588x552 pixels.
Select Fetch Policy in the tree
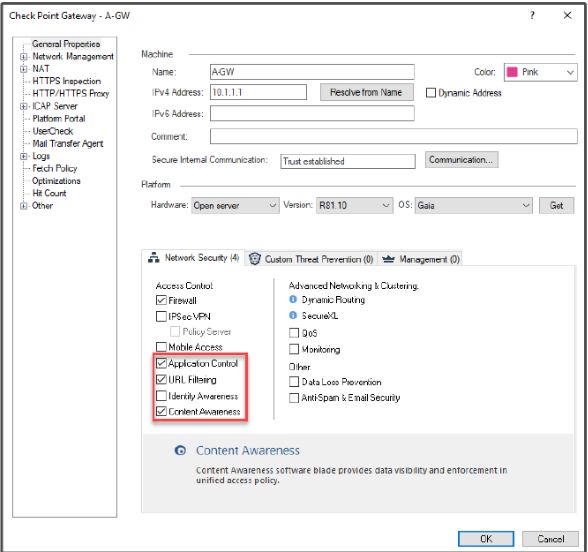54,168
